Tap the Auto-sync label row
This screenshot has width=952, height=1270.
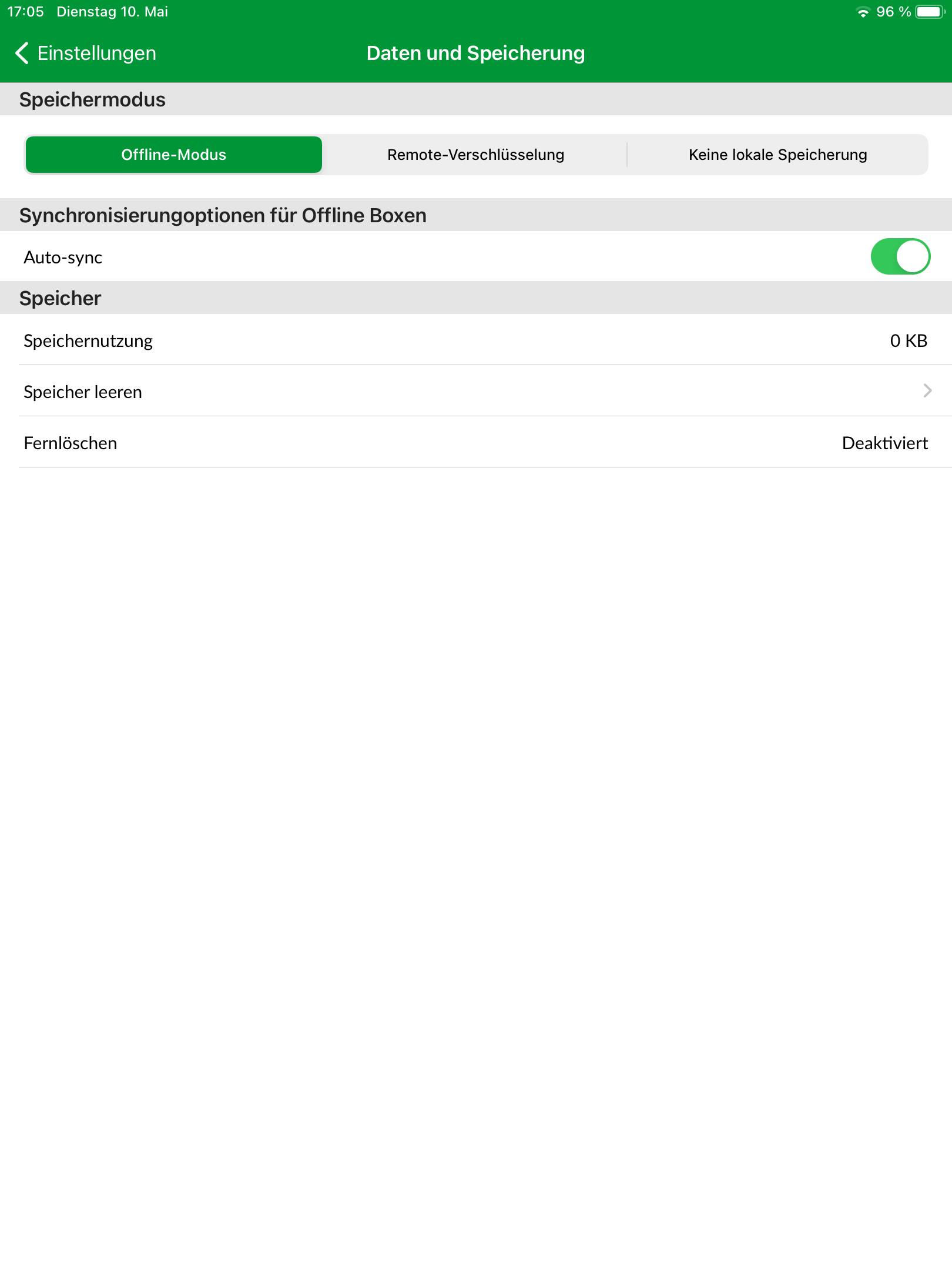476,256
